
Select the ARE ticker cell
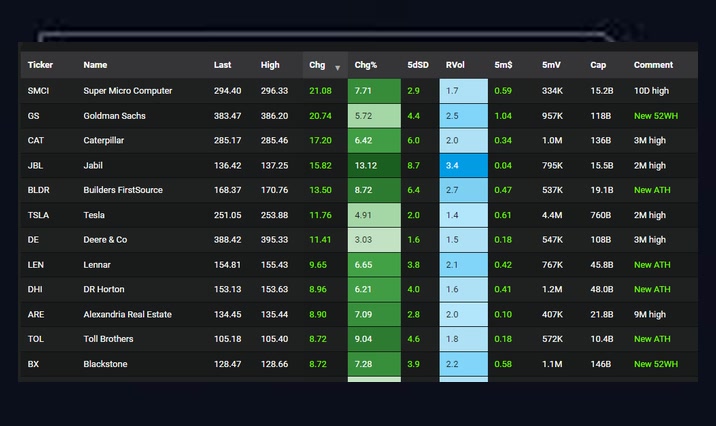pos(36,315)
